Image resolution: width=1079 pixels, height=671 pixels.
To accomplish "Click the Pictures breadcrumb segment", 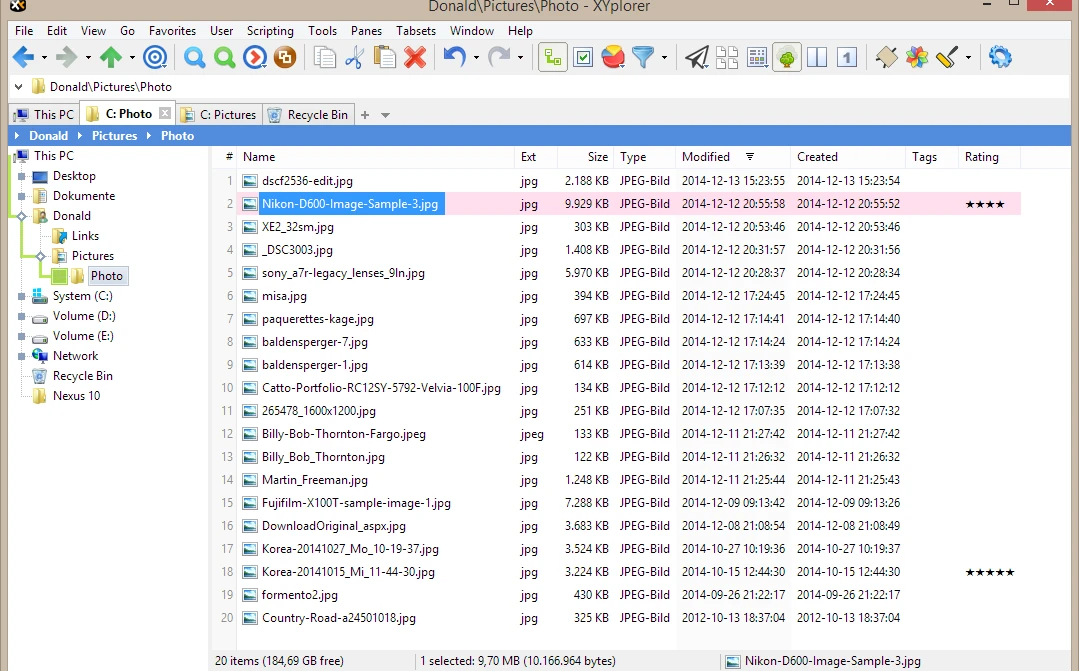I will click(114, 136).
